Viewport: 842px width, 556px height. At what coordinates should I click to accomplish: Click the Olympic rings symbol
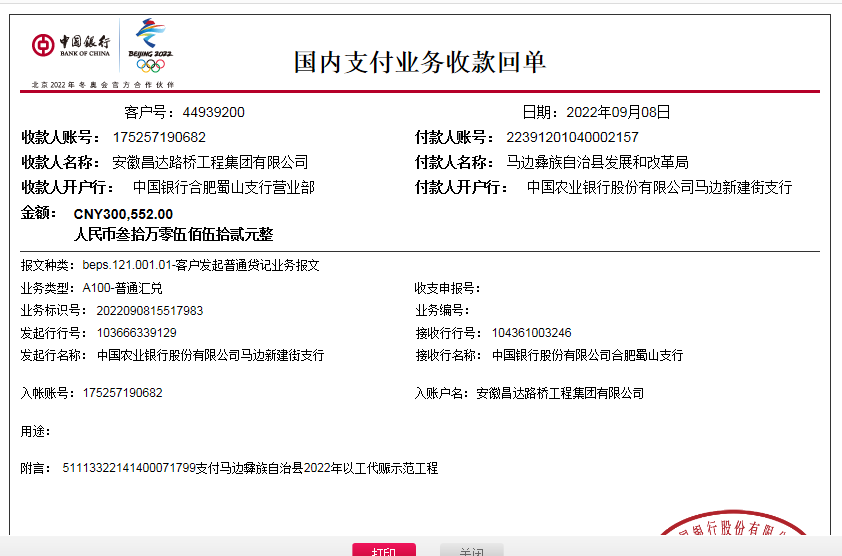pyautogui.click(x=150, y=66)
